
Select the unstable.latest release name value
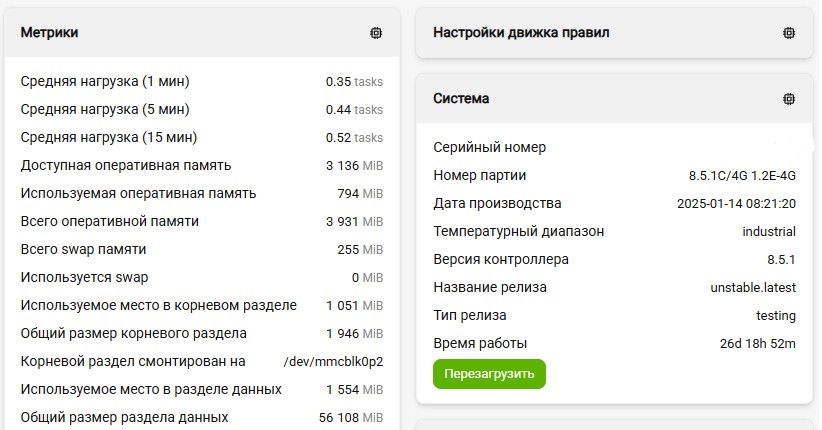click(x=753, y=287)
